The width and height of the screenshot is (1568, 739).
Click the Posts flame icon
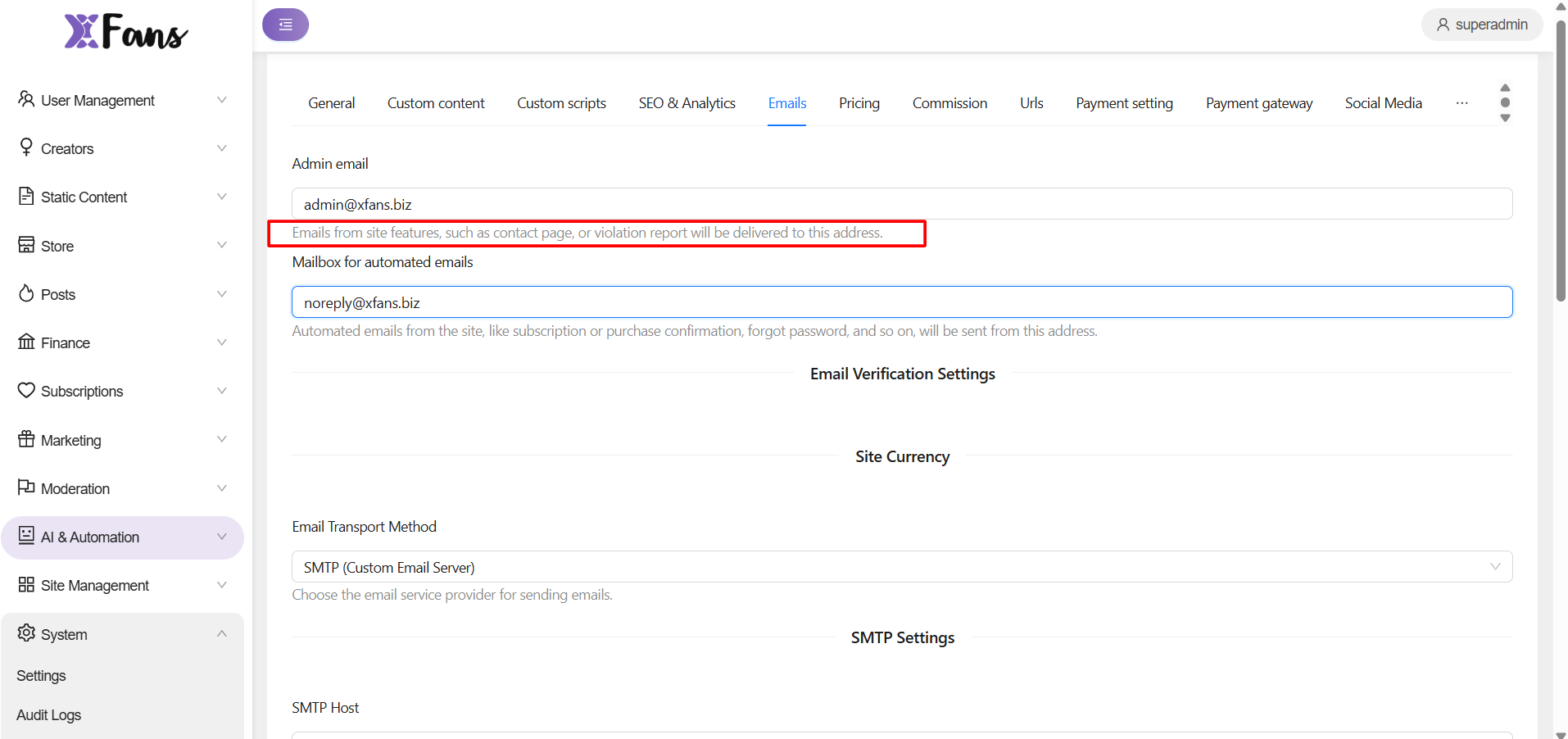tap(26, 293)
